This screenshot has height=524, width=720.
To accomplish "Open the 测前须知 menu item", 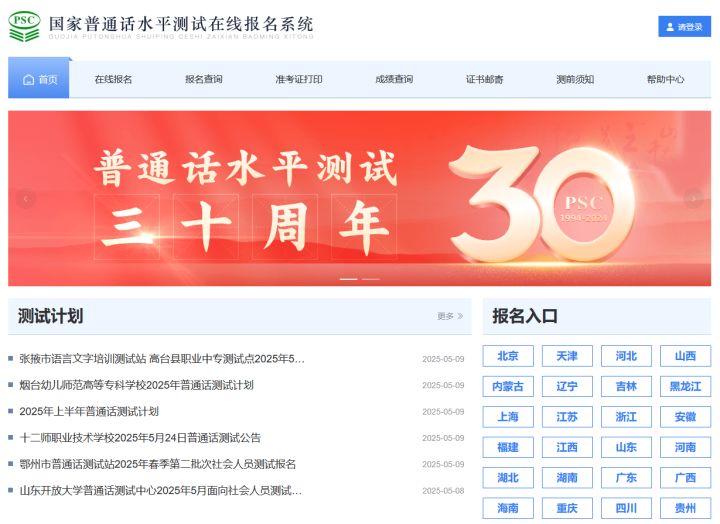I will pyautogui.click(x=575, y=79).
